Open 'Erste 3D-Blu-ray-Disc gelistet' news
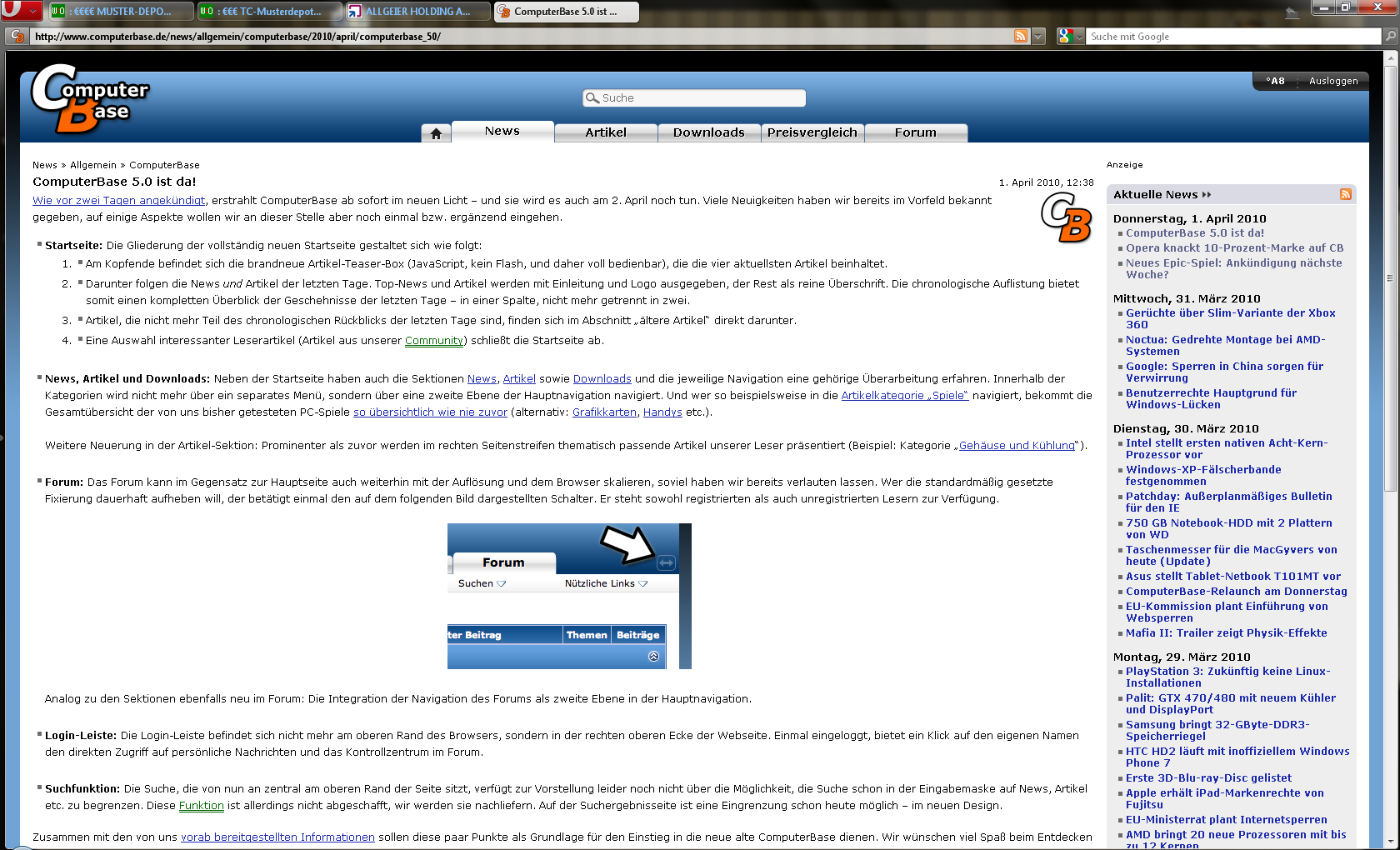 tap(1209, 778)
